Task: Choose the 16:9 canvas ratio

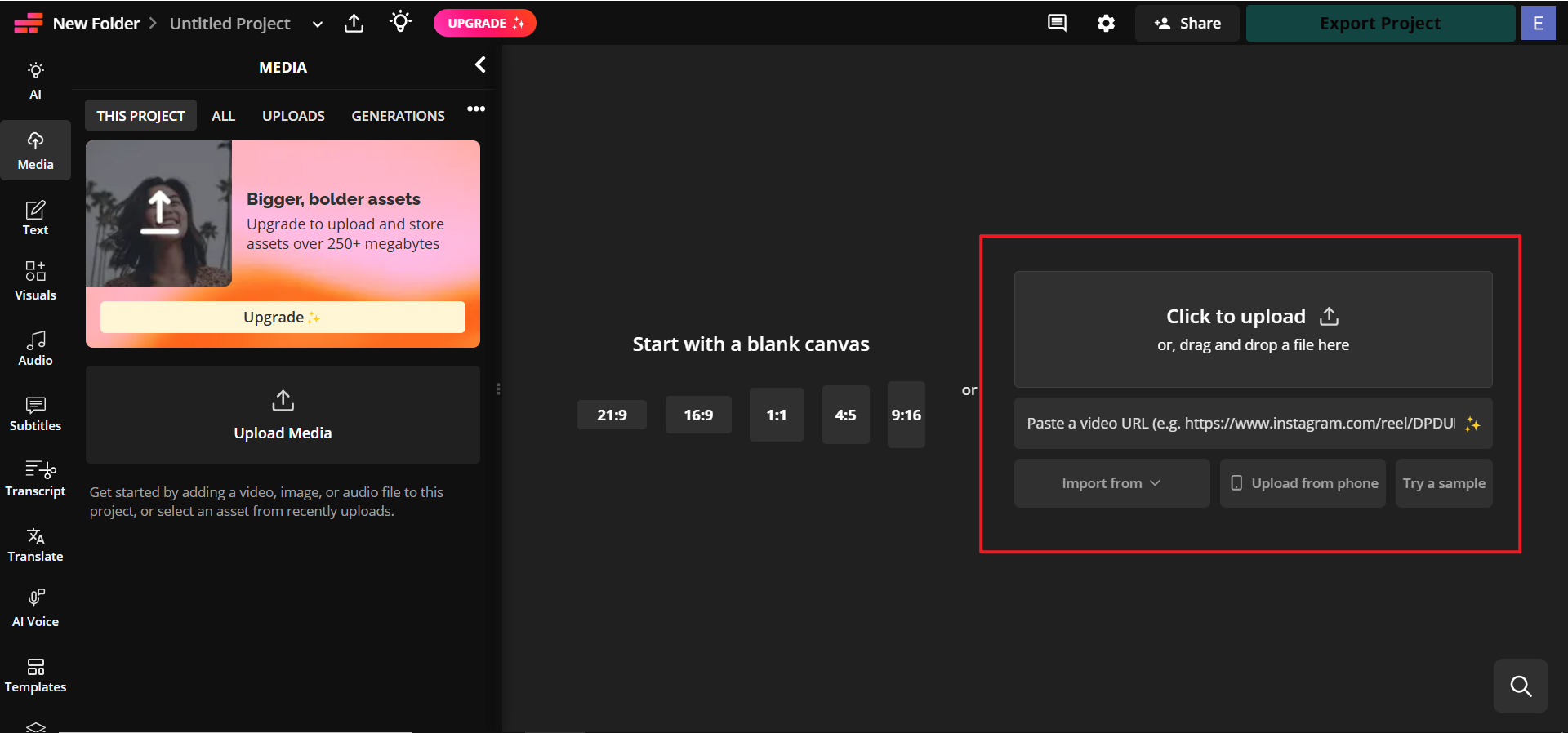Action: [698, 415]
